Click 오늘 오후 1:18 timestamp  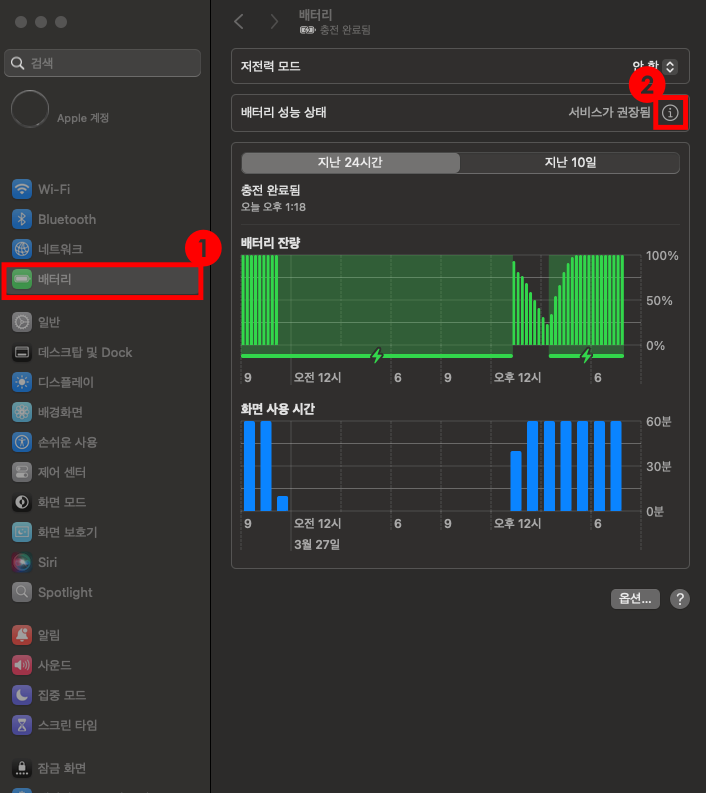coord(273,207)
